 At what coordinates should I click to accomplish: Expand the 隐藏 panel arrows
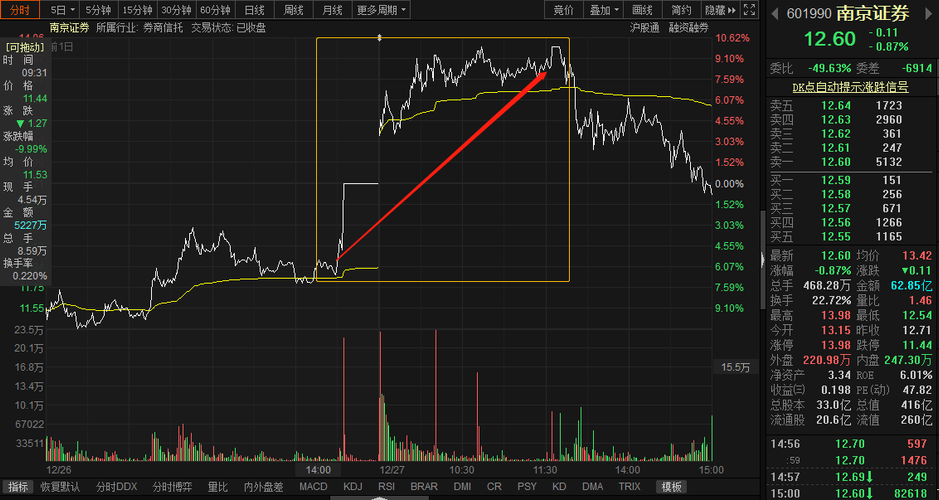click(720, 10)
